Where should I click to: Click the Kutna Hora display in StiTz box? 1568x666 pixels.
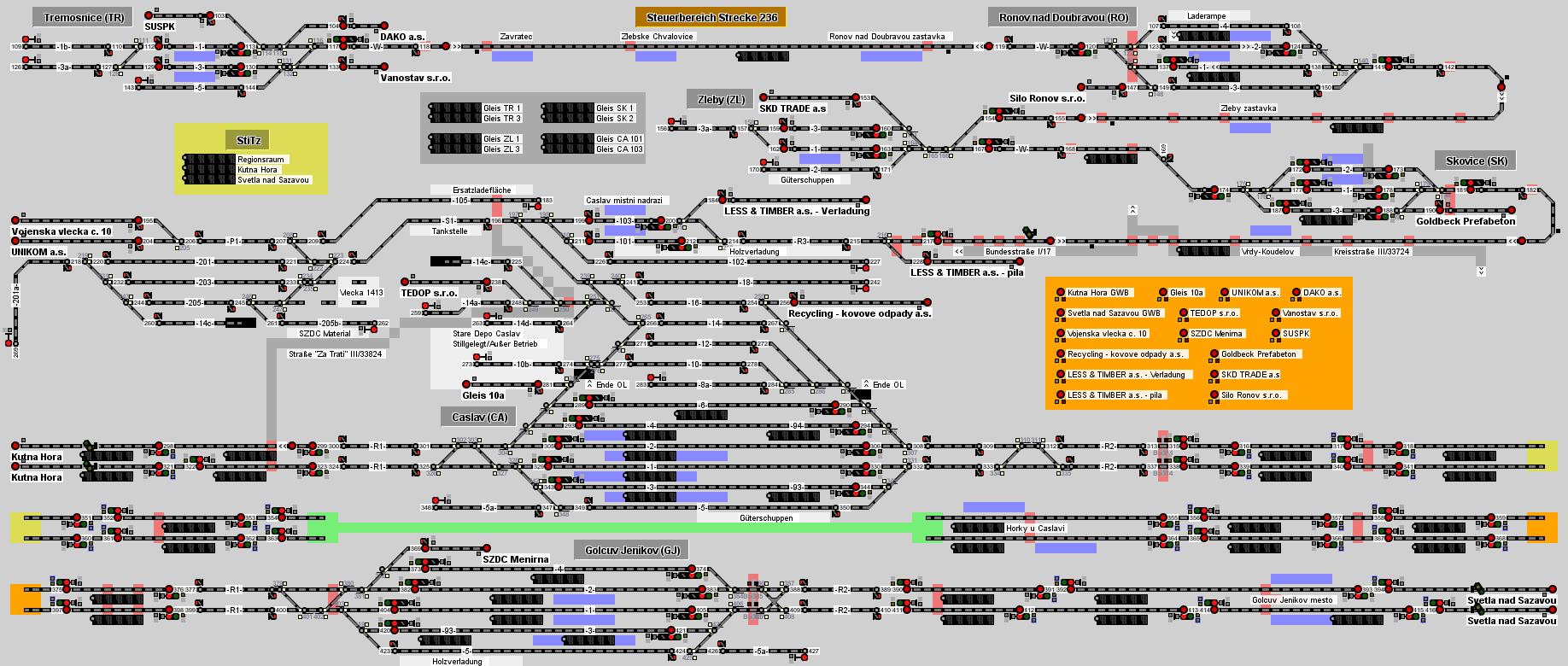[208, 170]
